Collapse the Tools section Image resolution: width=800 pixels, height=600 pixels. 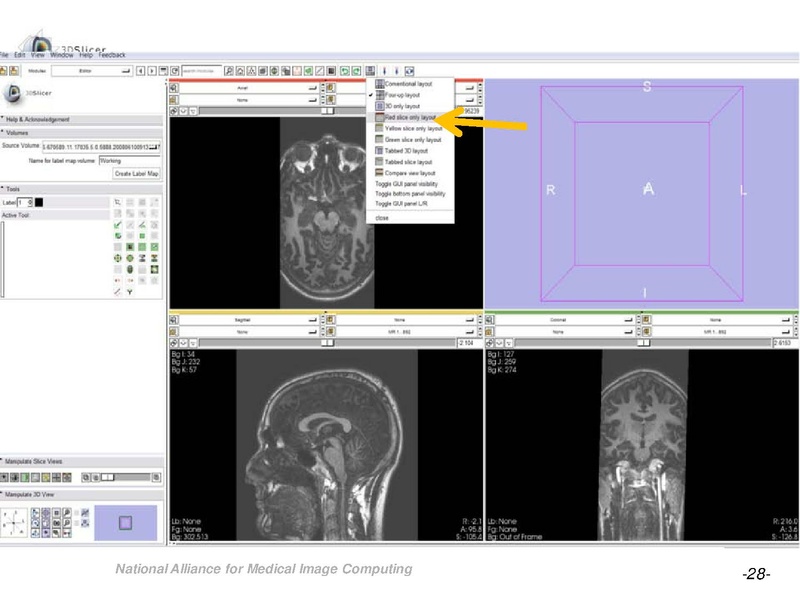click(81, 189)
